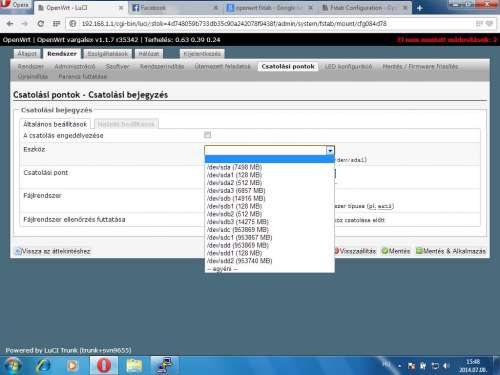Click the Visszaállítás reset button
This screenshot has height=375, width=500.
click(x=356, y=251)
